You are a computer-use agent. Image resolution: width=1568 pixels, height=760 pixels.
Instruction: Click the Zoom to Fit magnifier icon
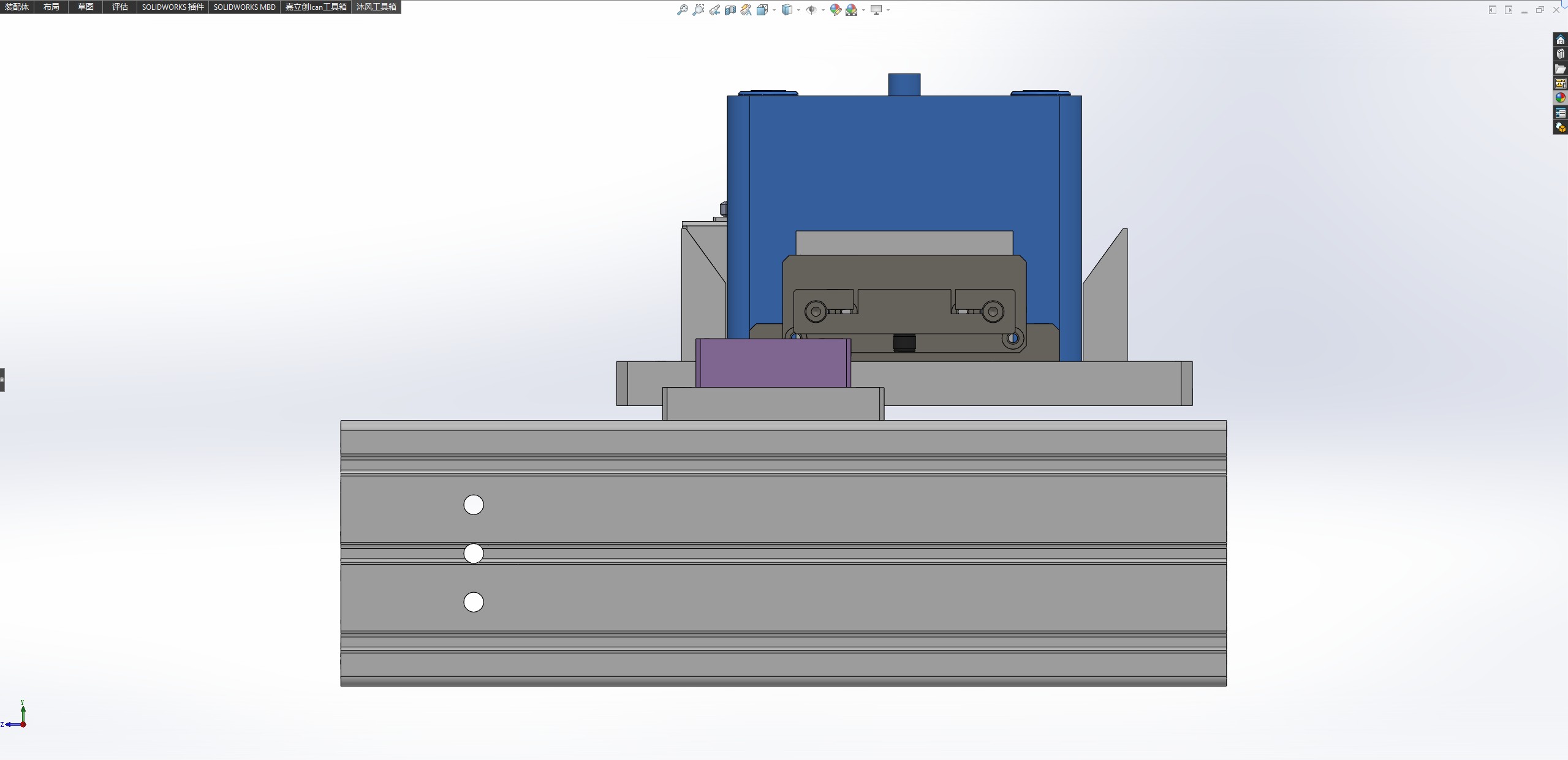pyautogui.click(x=682, y=10)
